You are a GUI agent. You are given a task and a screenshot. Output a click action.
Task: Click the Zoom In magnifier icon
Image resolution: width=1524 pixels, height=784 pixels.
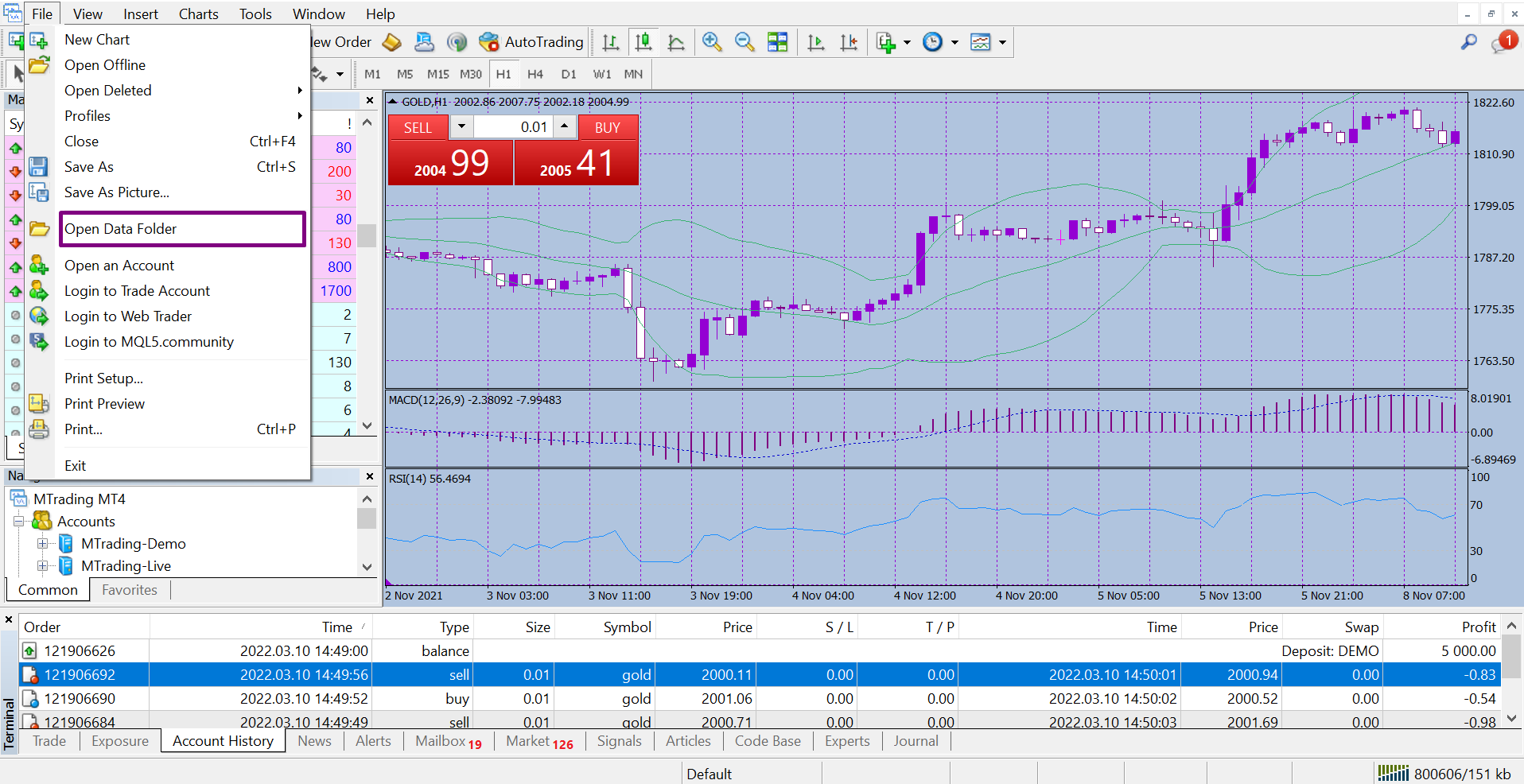(712, 42)
